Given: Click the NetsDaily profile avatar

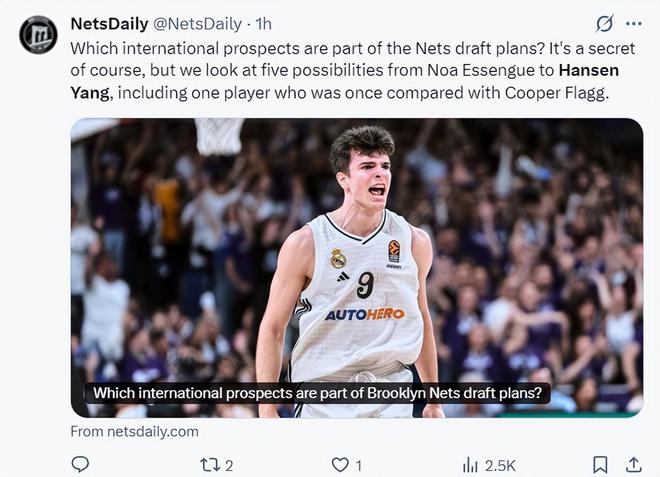Looking at the screenshot, I should tap(38, 34).
